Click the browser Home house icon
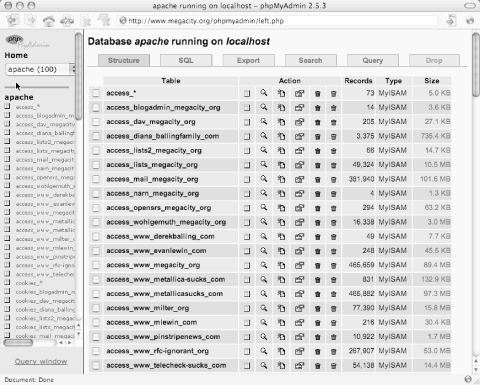This screenshot has height=385, width=481. pos(49,21)
